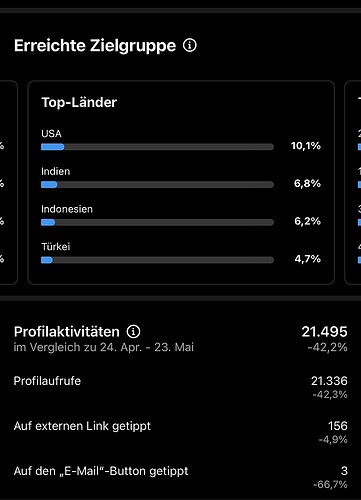Tap the 21.336 profile visits value
The height and width of the screenshot is (500, 361).
click(329, 381)
